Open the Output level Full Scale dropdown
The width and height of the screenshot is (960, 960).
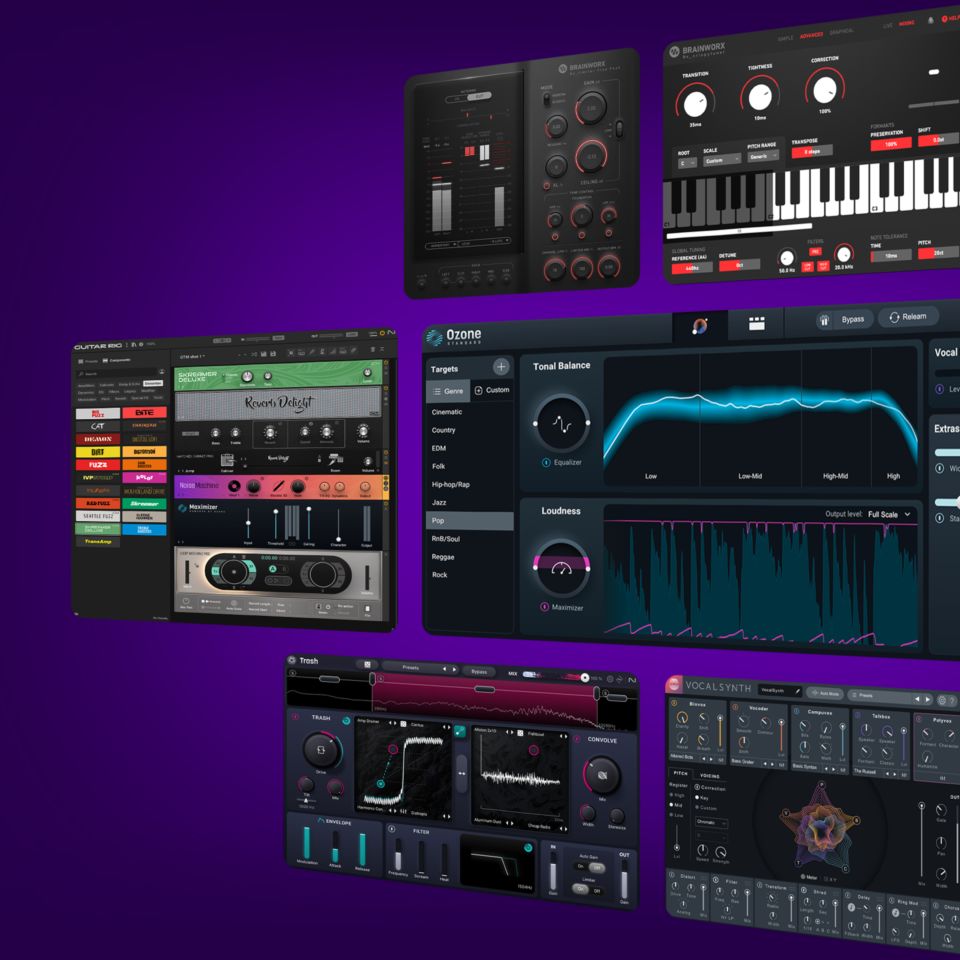889,514
